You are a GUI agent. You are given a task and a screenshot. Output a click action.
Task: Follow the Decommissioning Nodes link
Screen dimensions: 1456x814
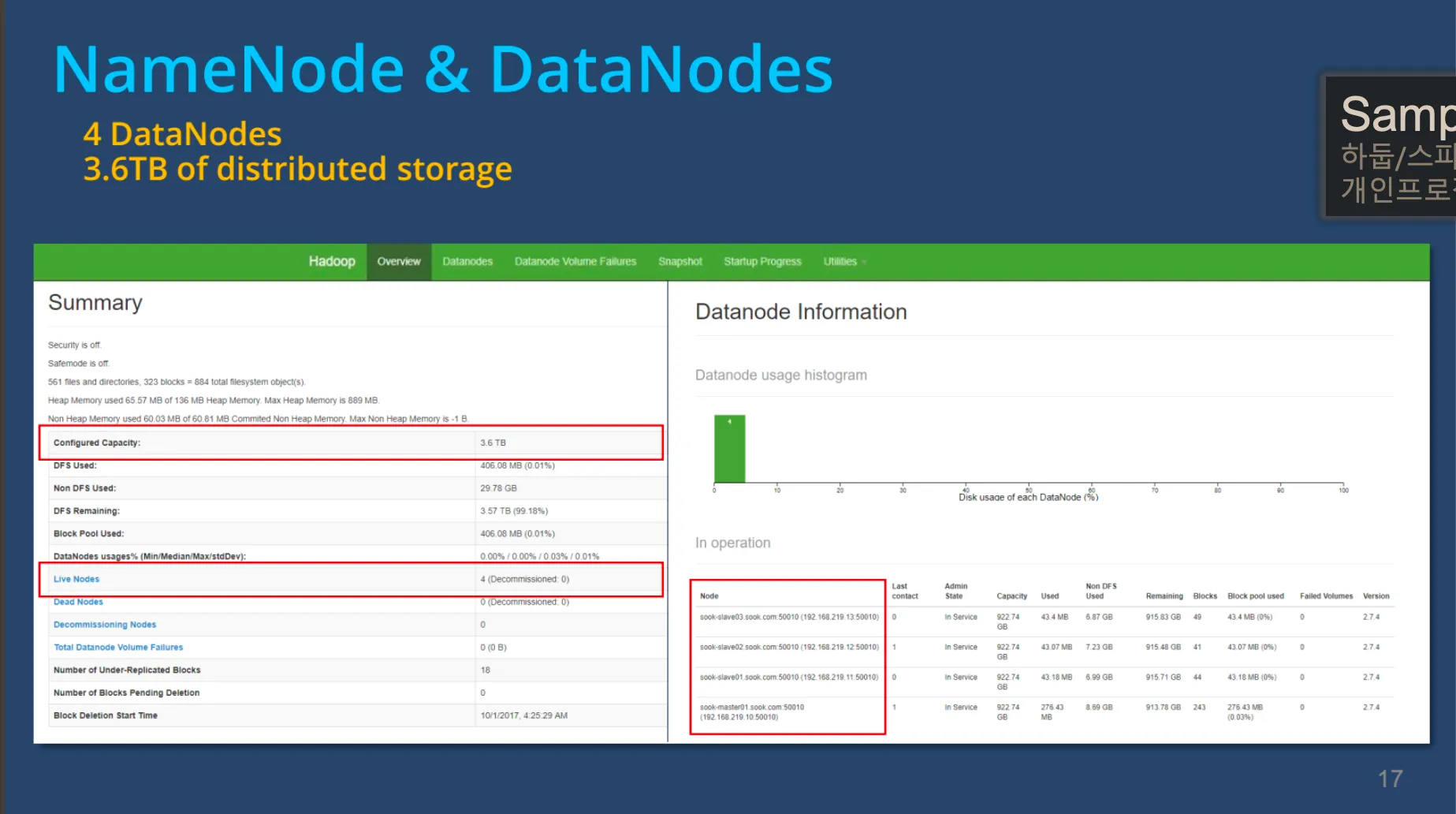pos(105,625)
